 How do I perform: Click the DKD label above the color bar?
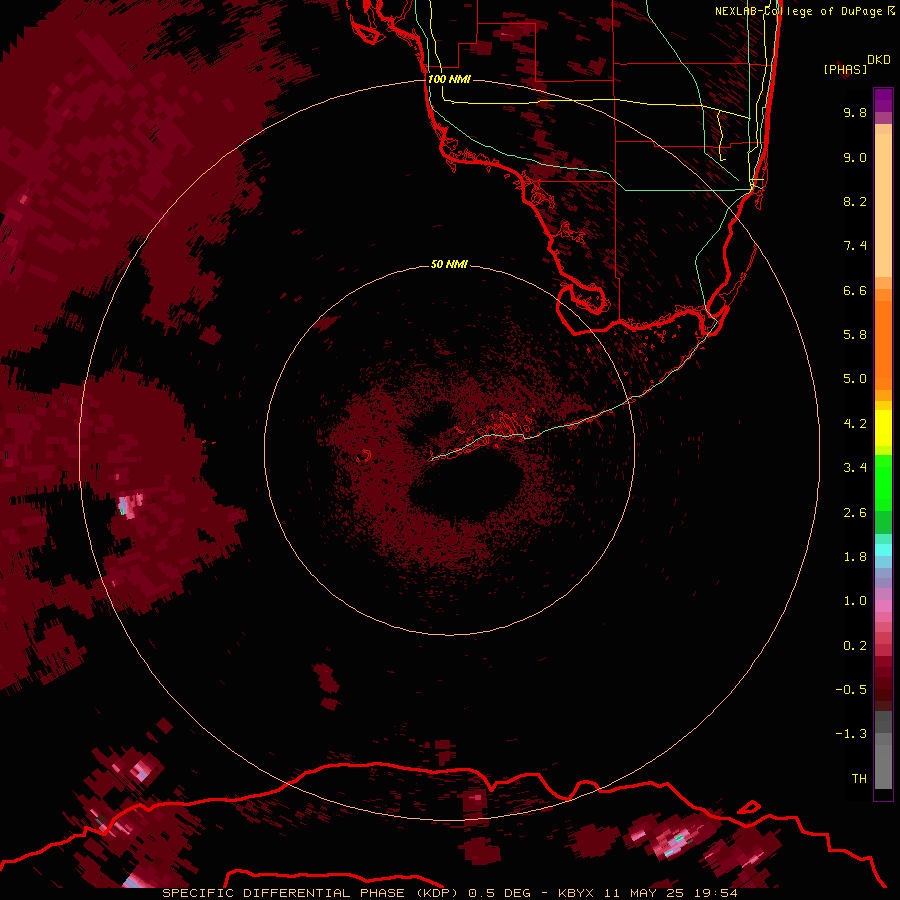[878, 60]
